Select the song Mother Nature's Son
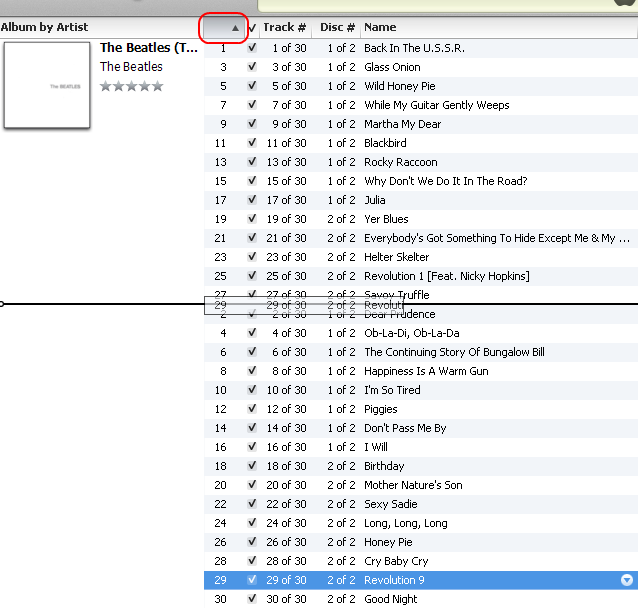The image size is (638, 608). coord(413,485)
